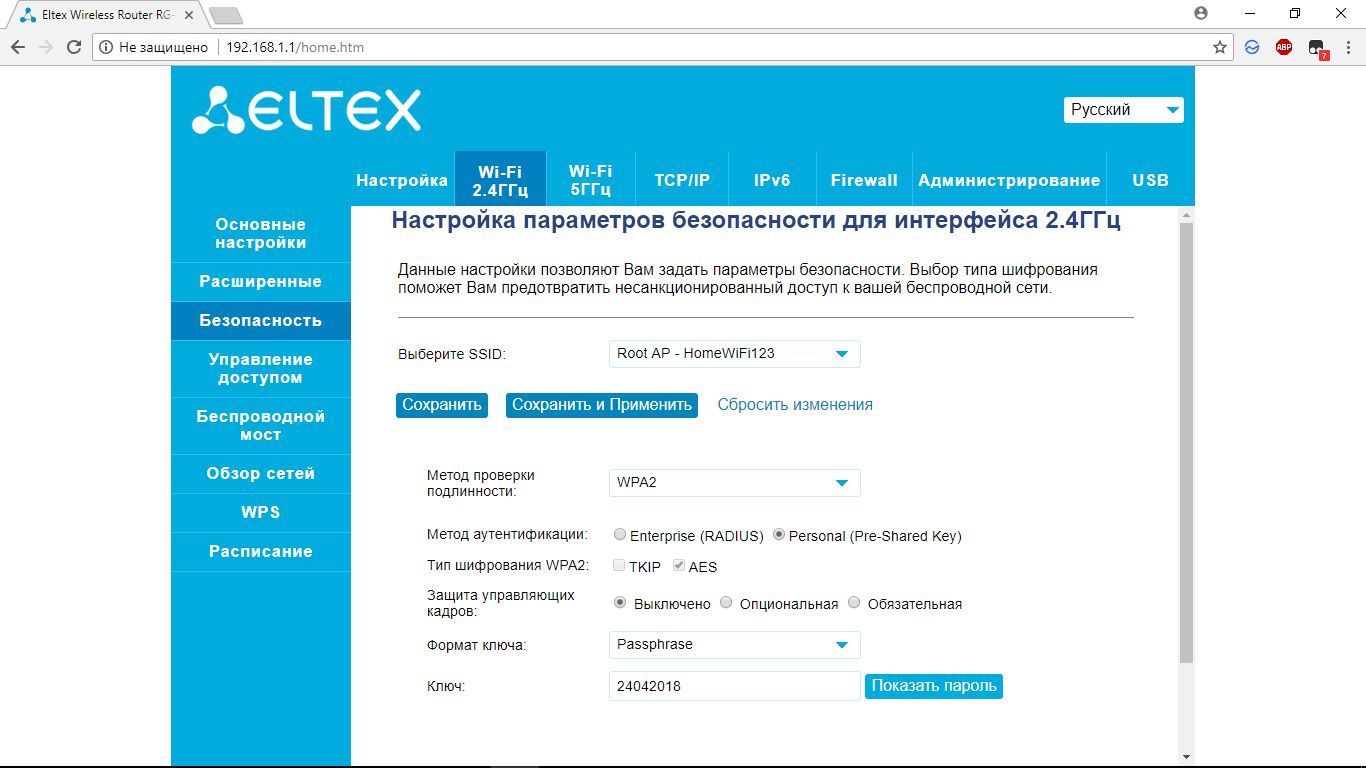Click the Chrome profile avatar icon
1366x768 pixels.
[1201, 13]
